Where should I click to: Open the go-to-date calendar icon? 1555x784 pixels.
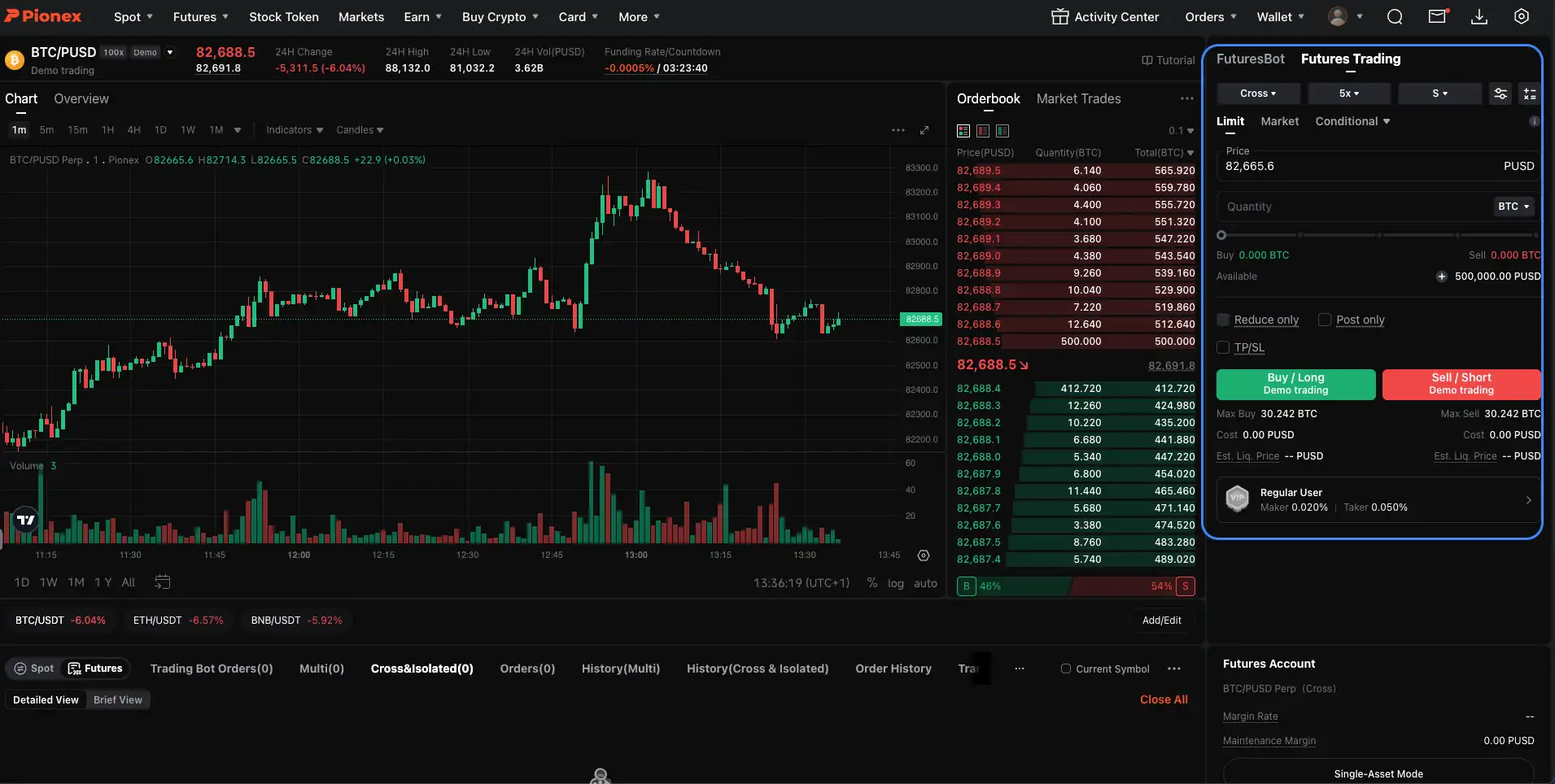tap(163, 582)
